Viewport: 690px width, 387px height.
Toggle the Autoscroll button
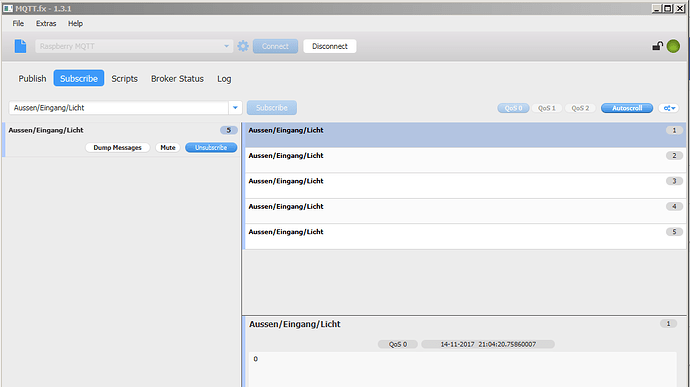[x=627, y=108]
